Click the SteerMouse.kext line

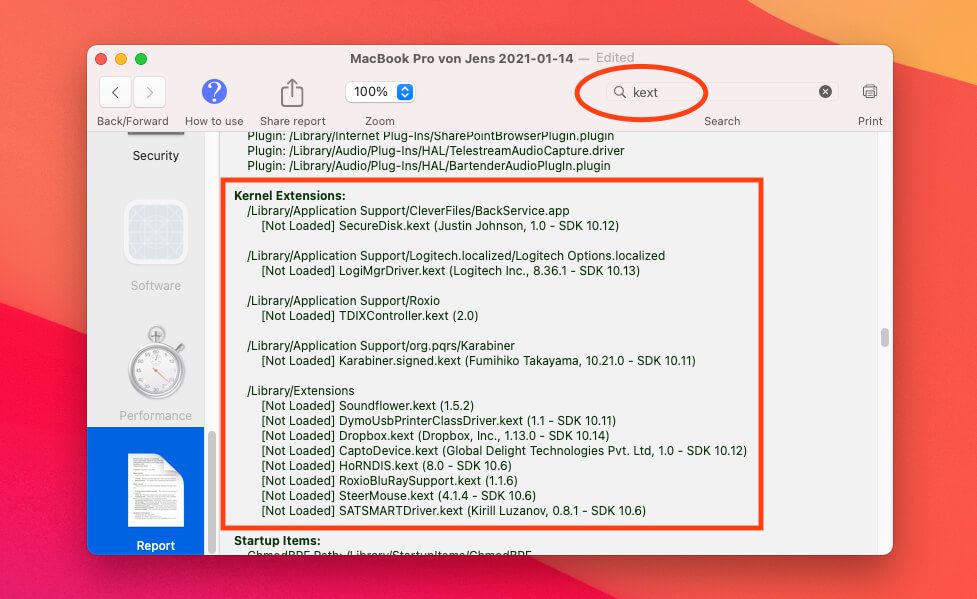[399, 496]
